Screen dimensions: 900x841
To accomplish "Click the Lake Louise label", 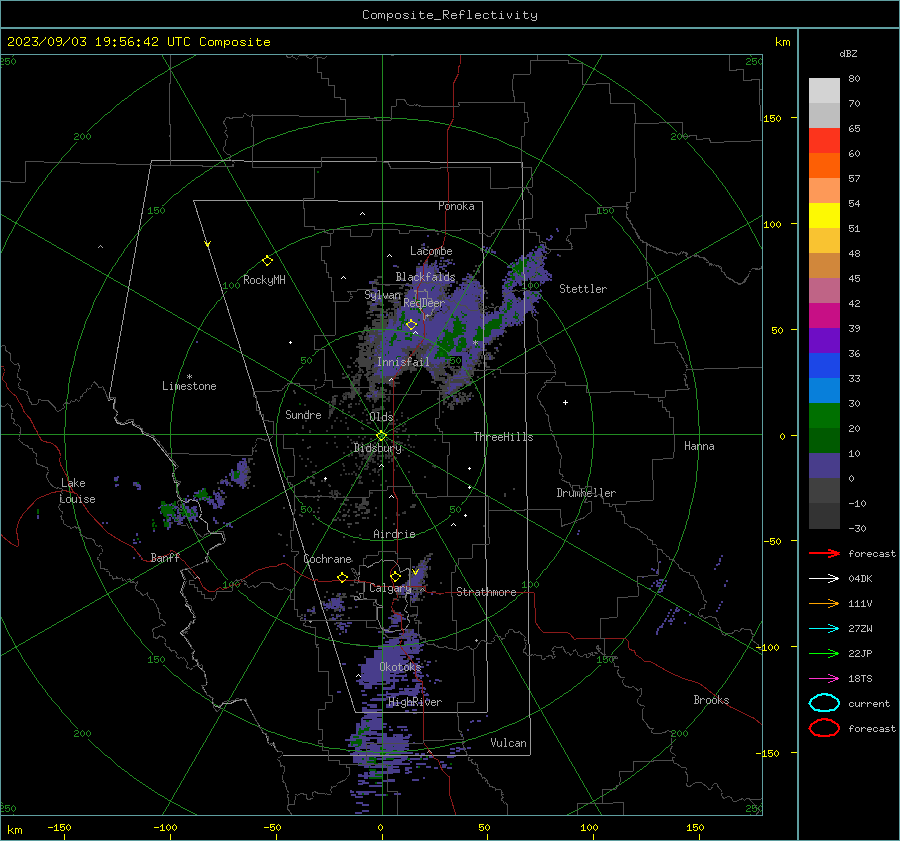I will (x=77, y=491).
